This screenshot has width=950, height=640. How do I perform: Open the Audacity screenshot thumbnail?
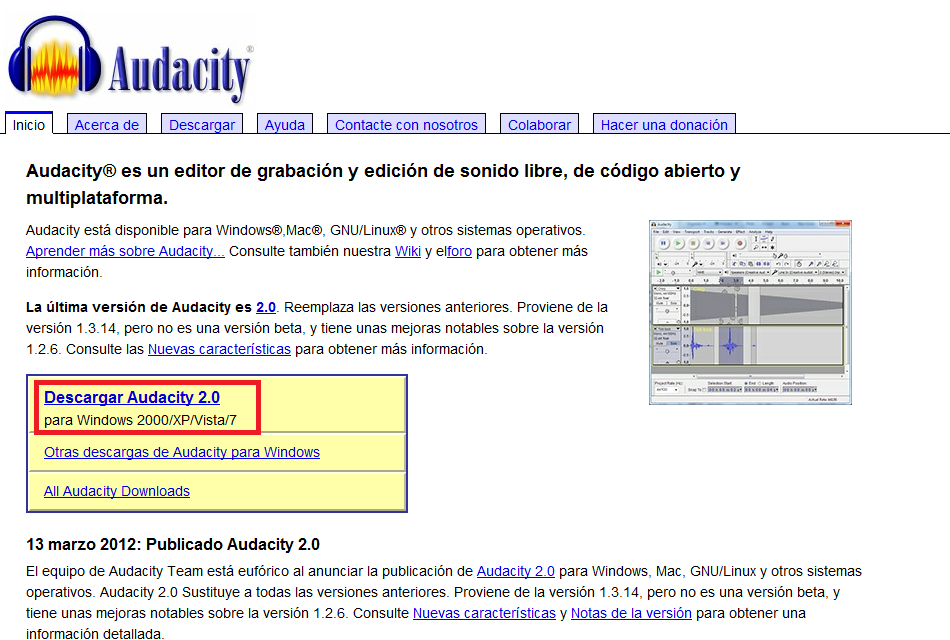[x=750, y=312]
